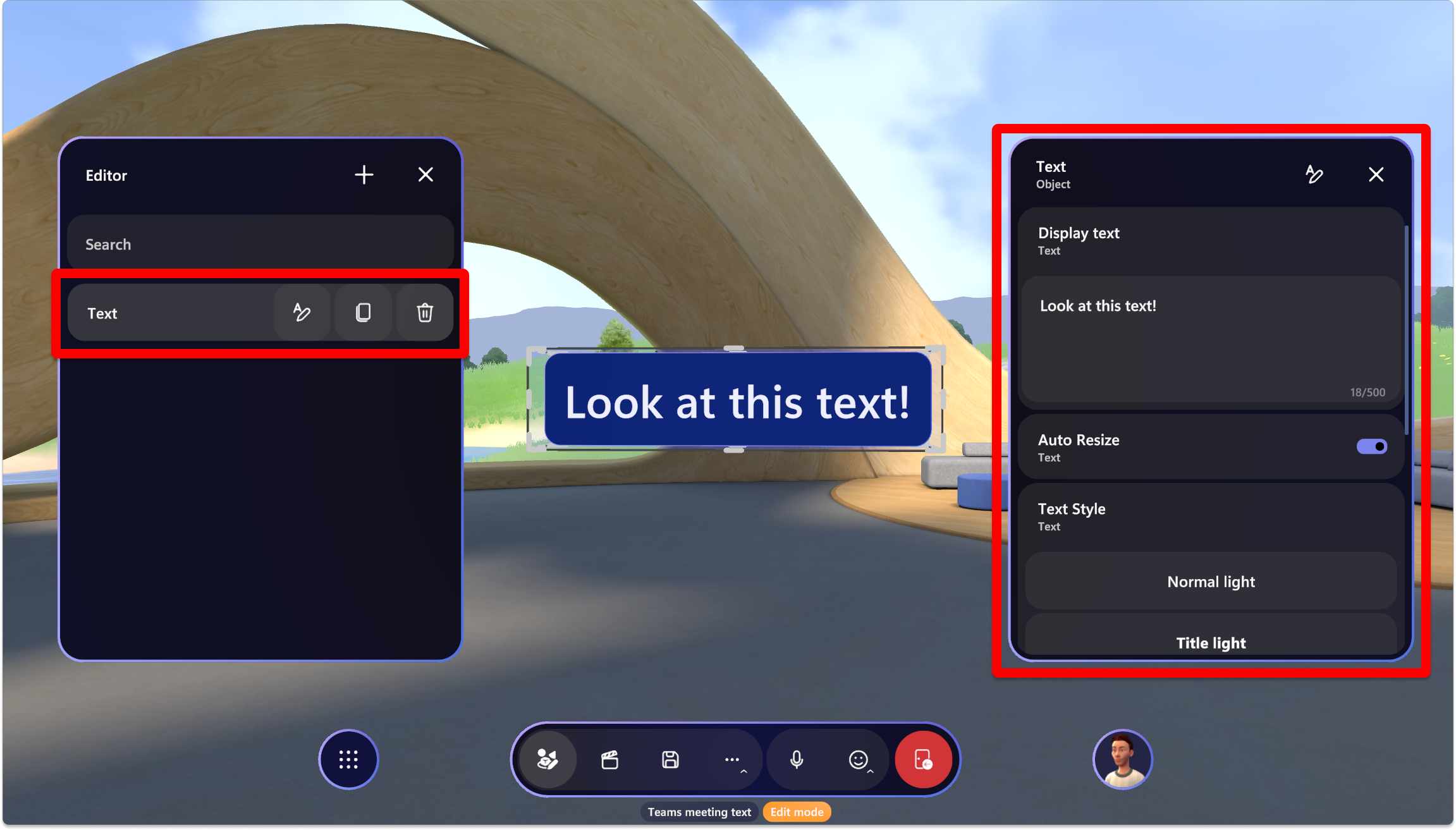Select the Title light text style option

[1211, 642]
